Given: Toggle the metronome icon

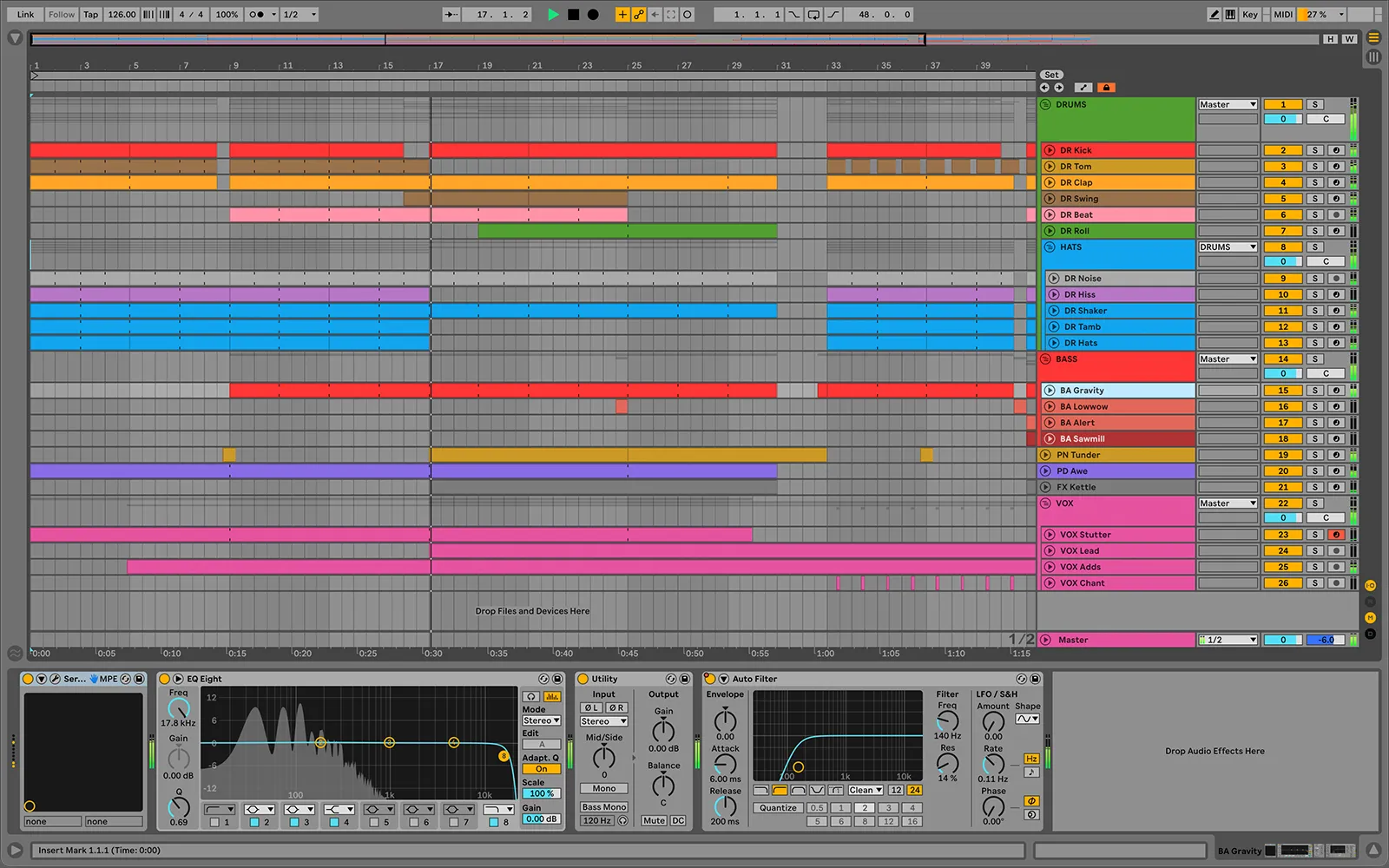Looking at the screenshot, I should [257, 15].
